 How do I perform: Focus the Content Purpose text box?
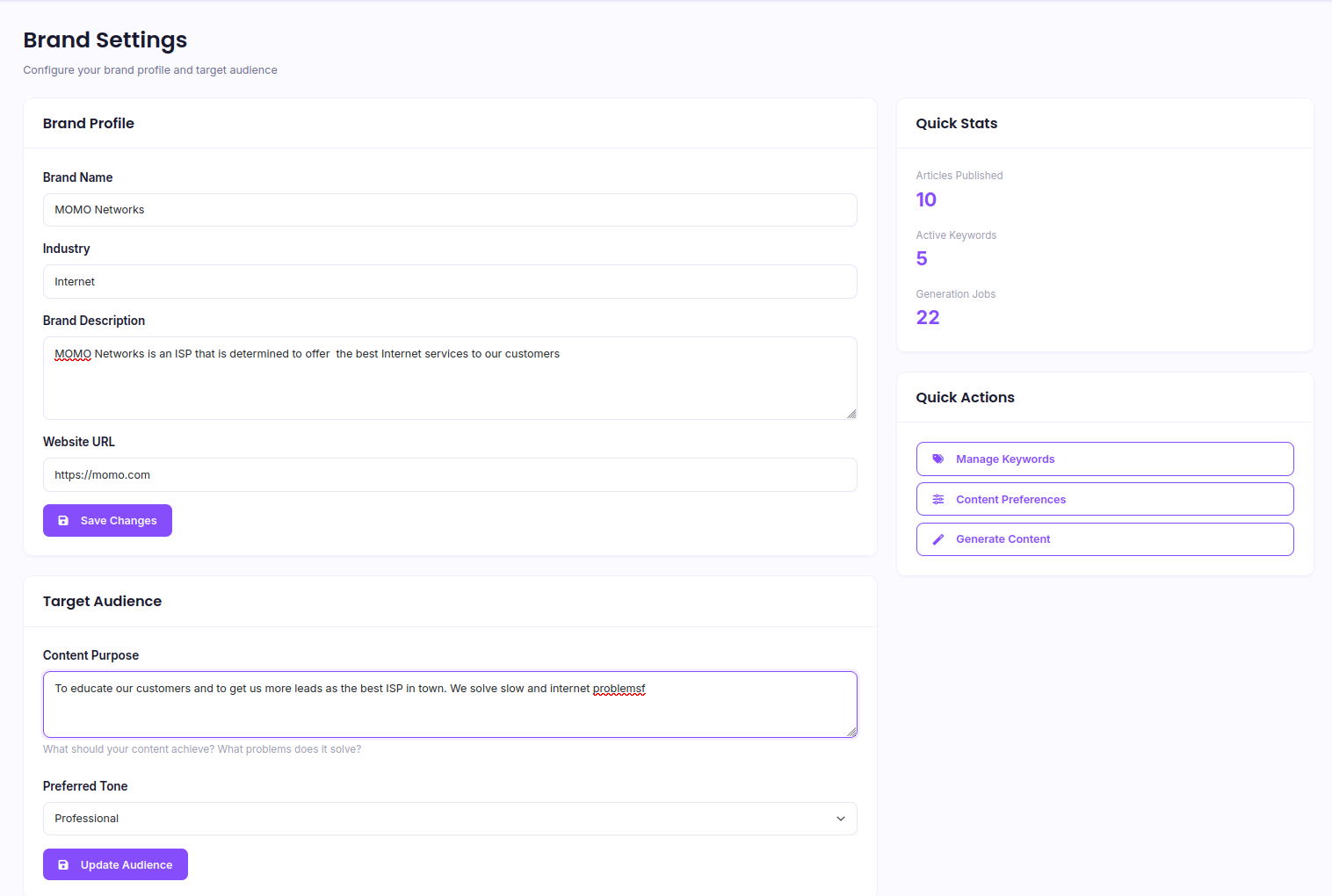(x=450, y=705)
